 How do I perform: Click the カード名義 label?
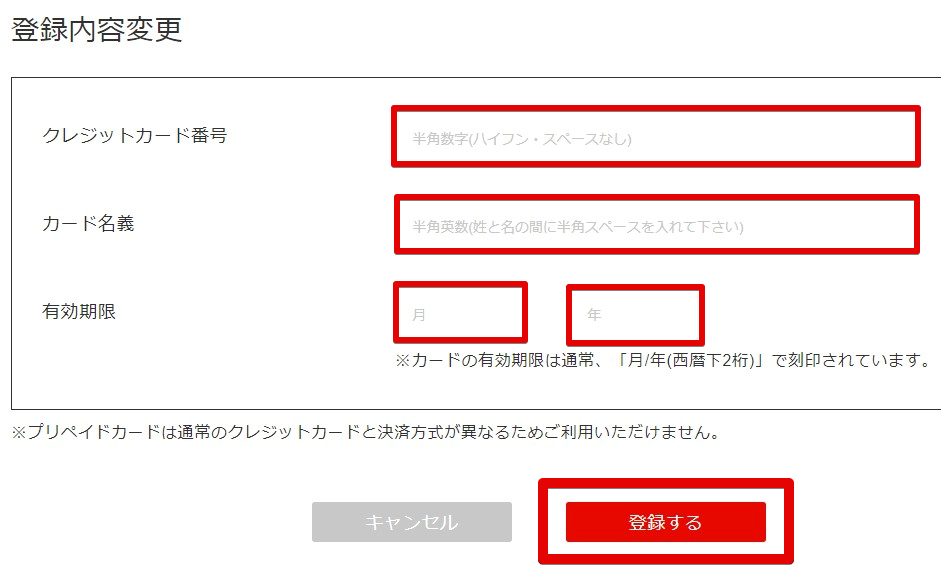tap(88, 223)
